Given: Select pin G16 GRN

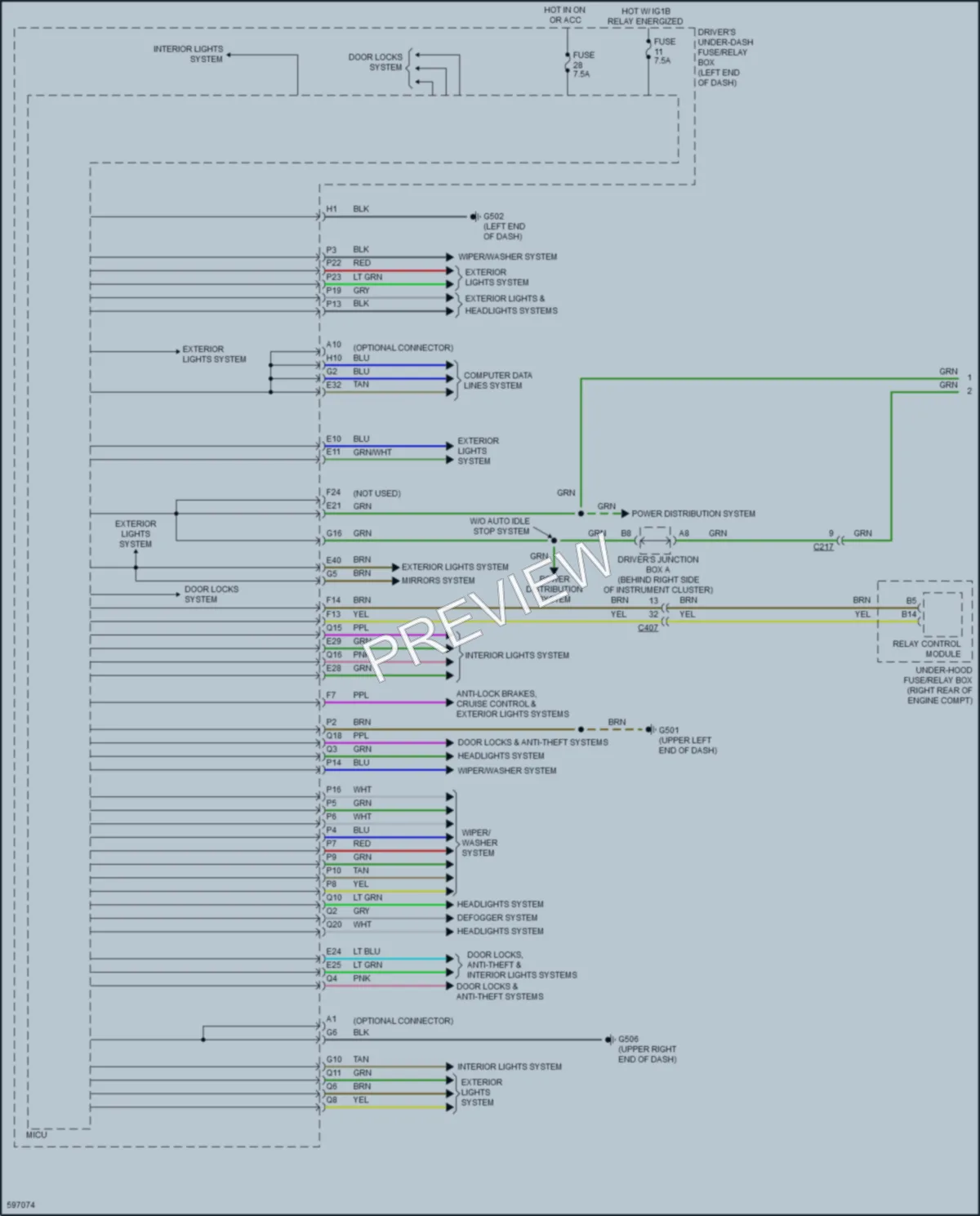Looking at the screenshot, I should click(x=349, y=533).
